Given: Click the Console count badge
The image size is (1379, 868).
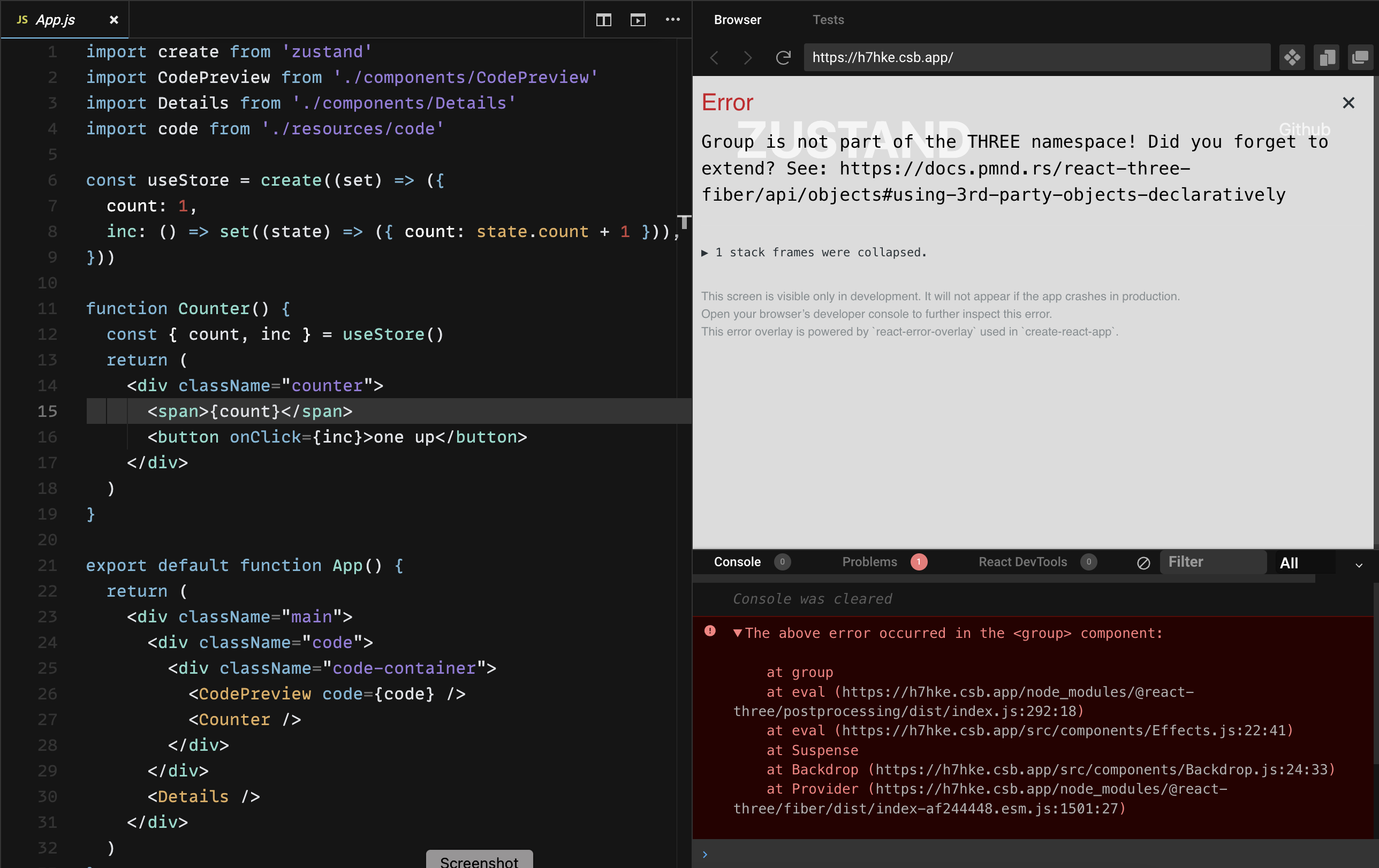Looking at the screenshot, I should [x=782, y=562].
